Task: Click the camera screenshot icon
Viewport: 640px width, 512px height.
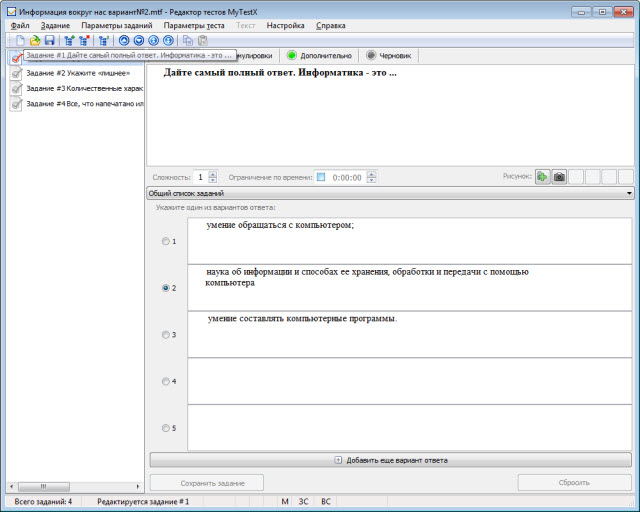Action: pos(560,177)
